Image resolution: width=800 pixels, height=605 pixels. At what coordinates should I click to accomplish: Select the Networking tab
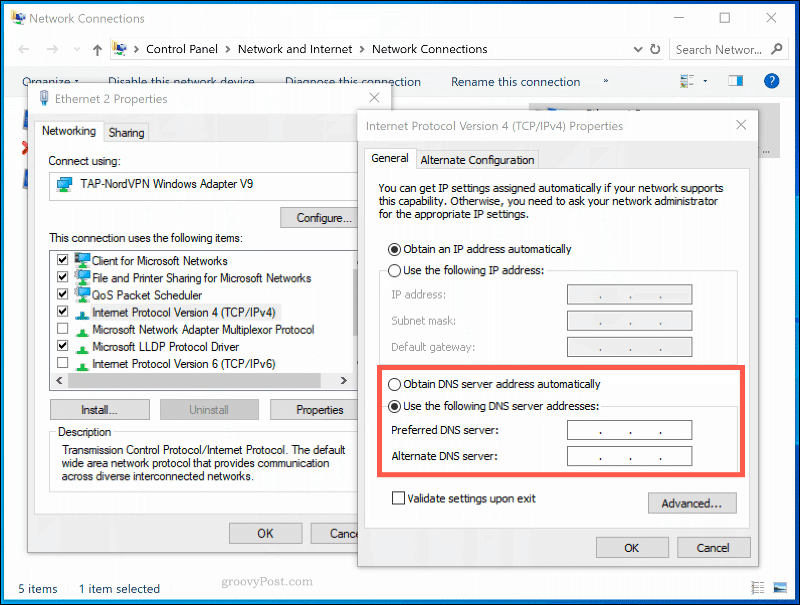point(69,131)
